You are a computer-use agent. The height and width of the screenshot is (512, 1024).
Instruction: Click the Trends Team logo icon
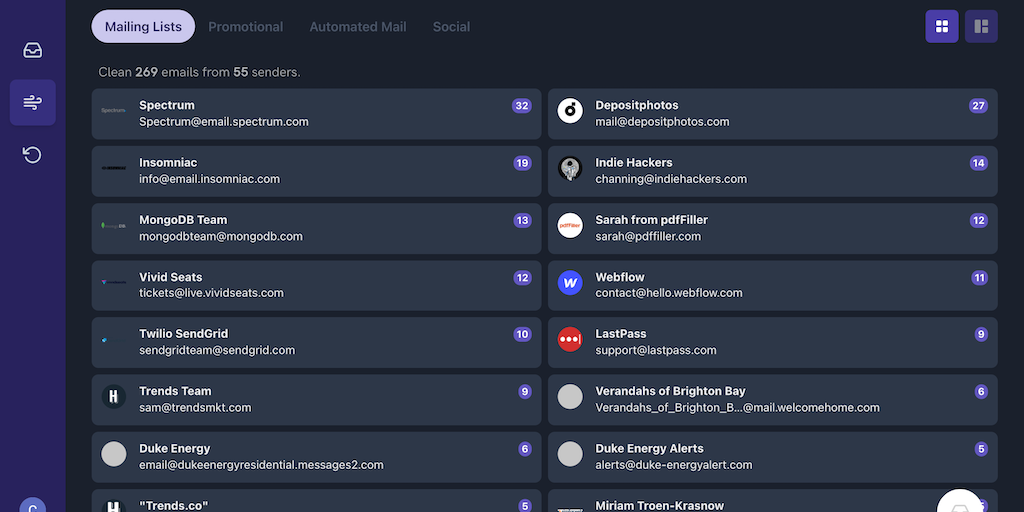coord(114,397)
